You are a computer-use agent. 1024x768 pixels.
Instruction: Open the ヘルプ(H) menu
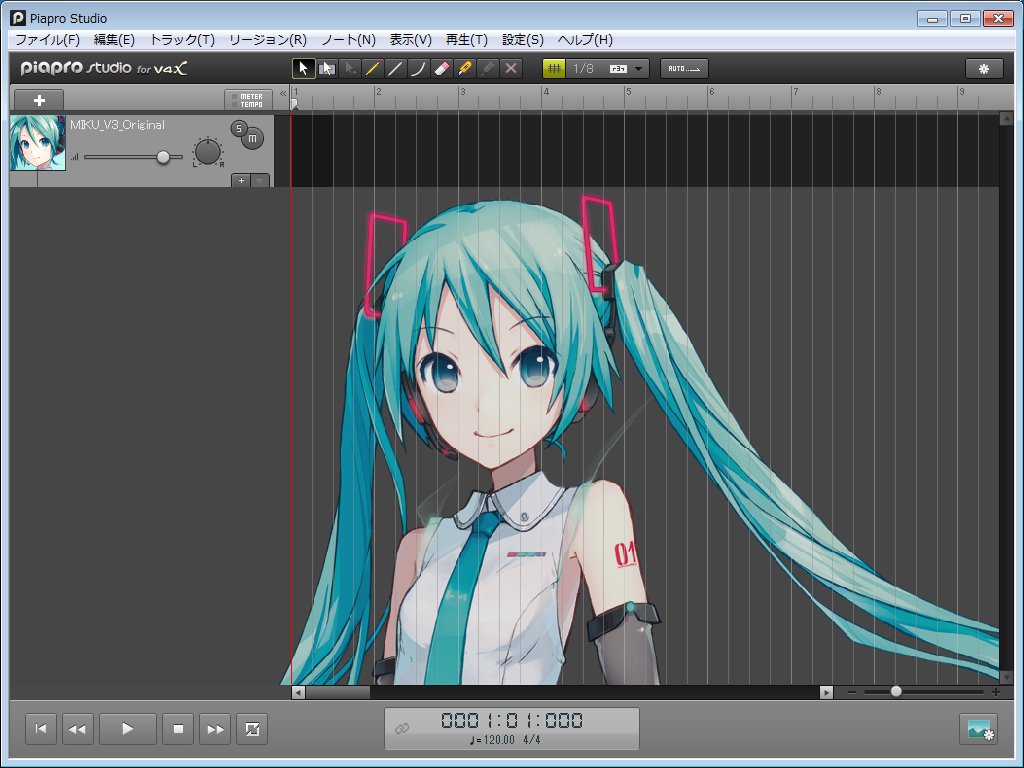pyautogui.click(x=585, y=40)
